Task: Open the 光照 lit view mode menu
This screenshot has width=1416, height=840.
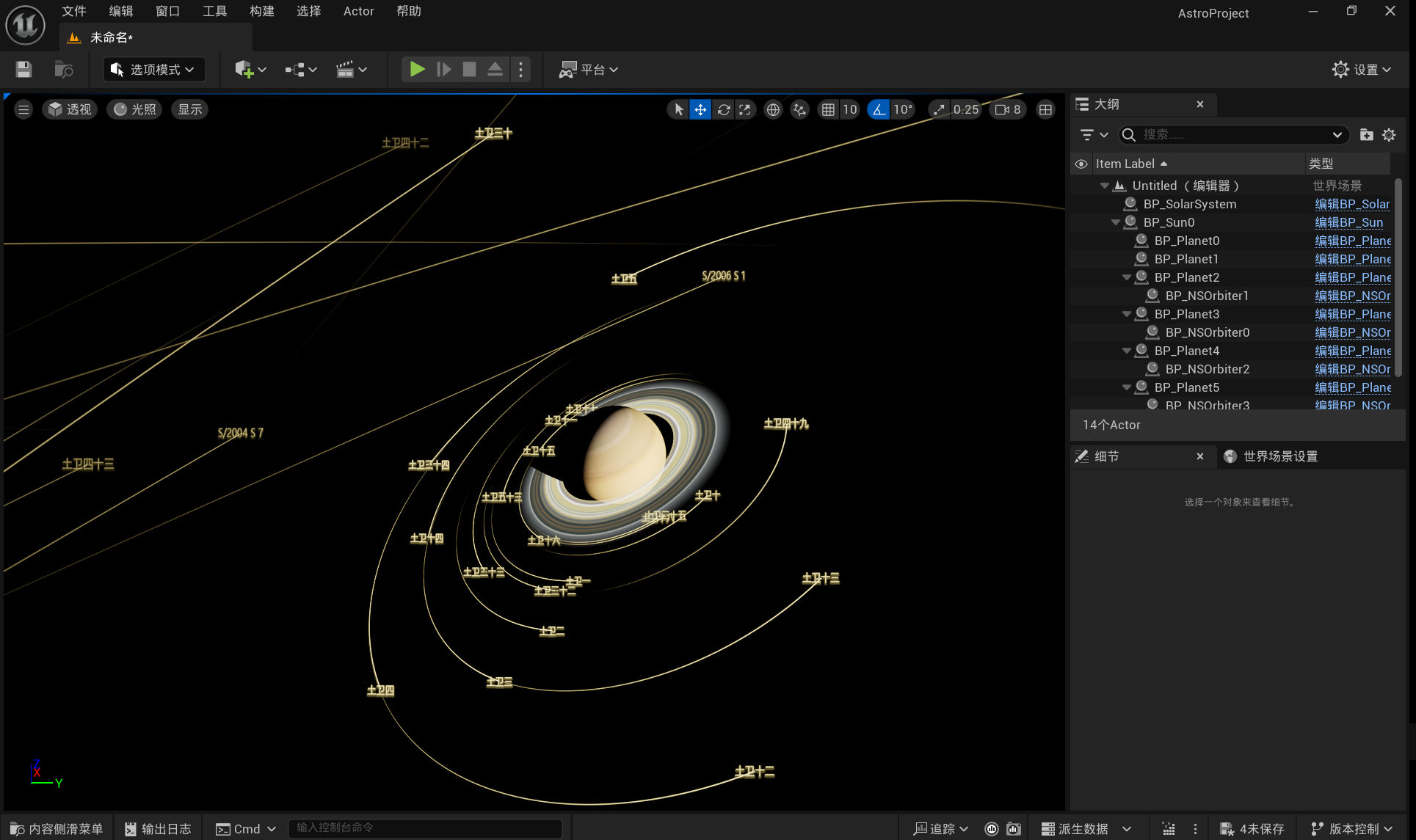Action: point(134,109)
